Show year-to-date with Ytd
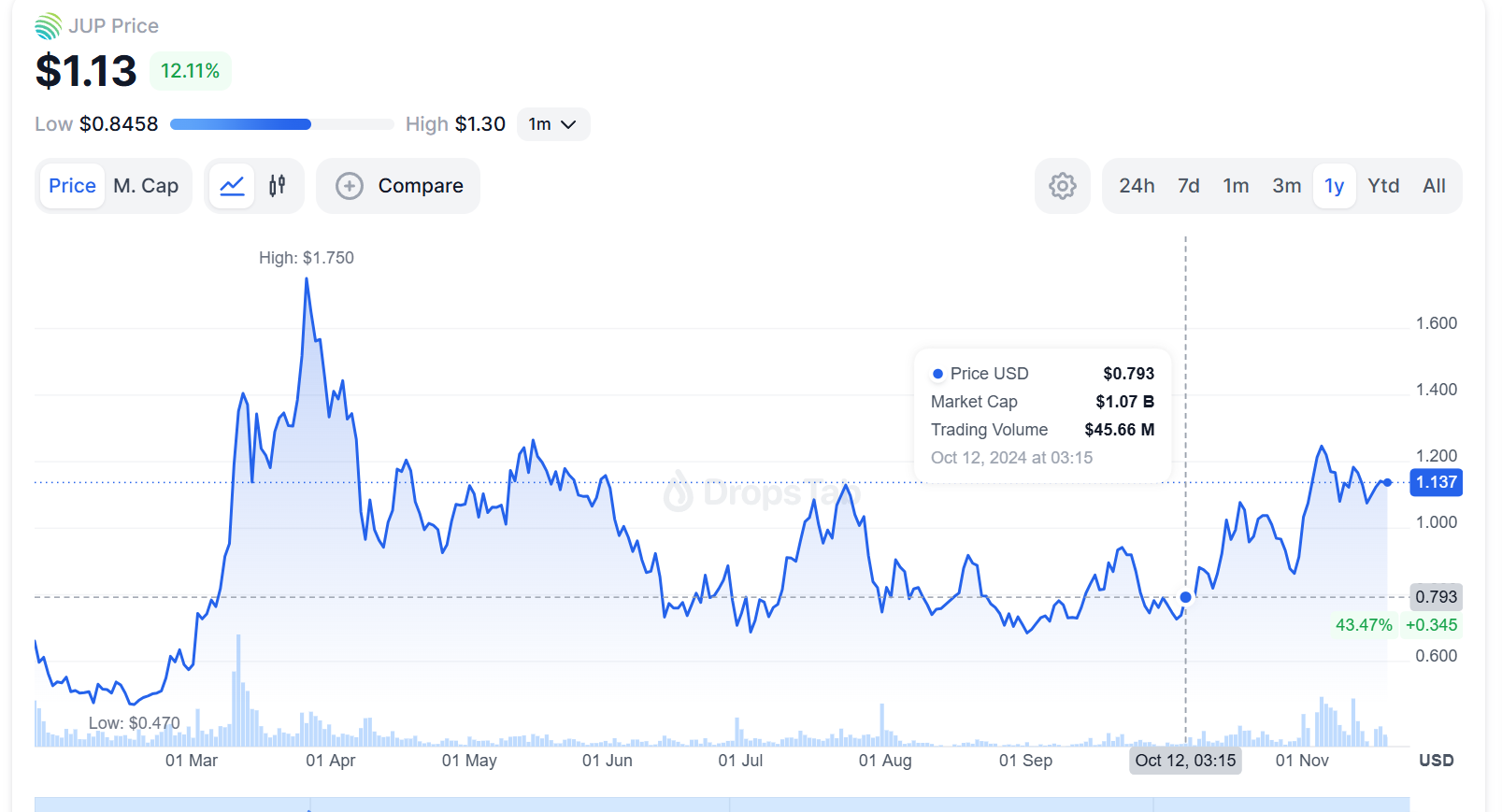This screenshot has height=812, width=1502. [x=1383, y=186]
